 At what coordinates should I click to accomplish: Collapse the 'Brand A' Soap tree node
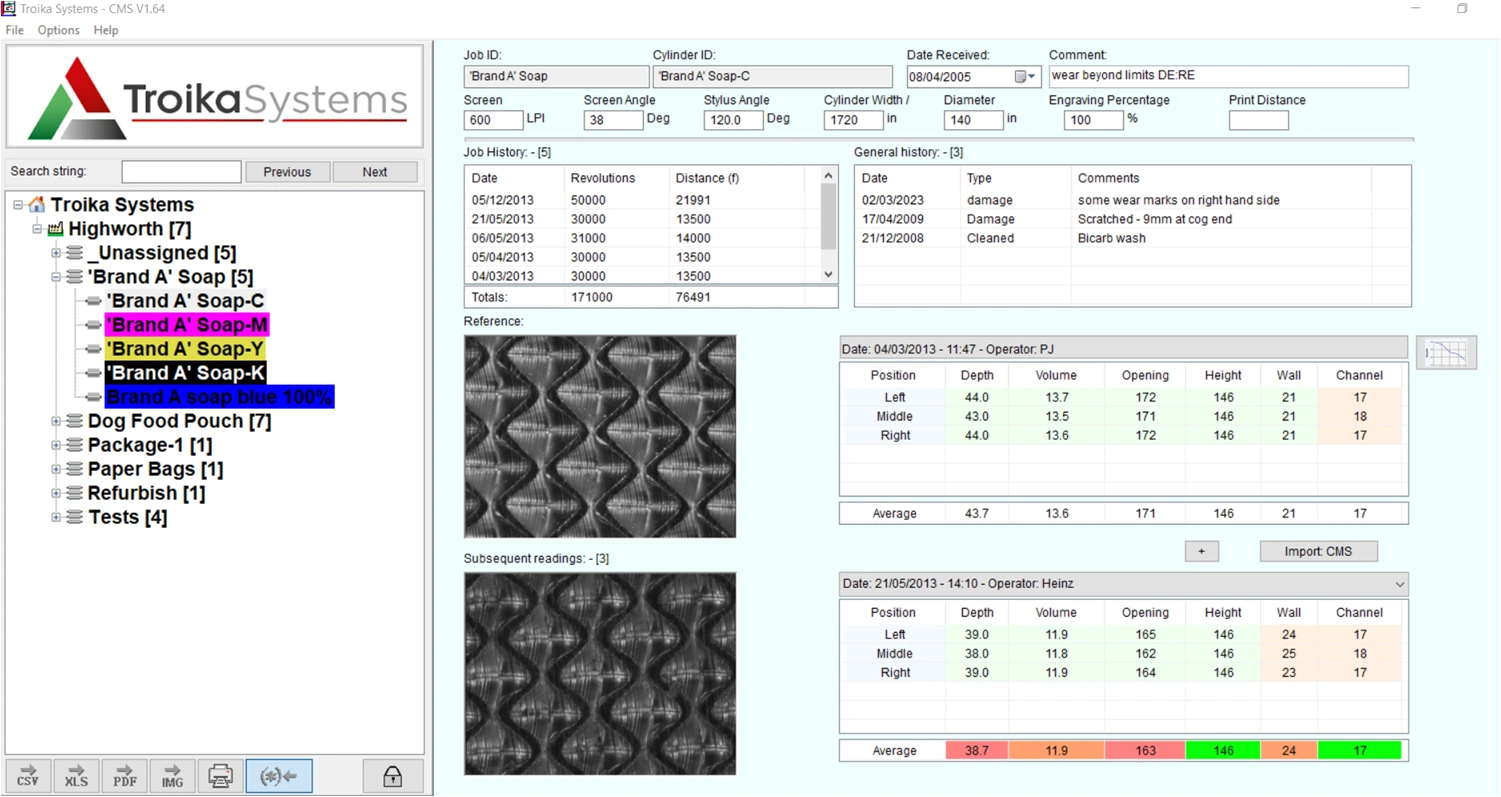click(x=57, y=277)
